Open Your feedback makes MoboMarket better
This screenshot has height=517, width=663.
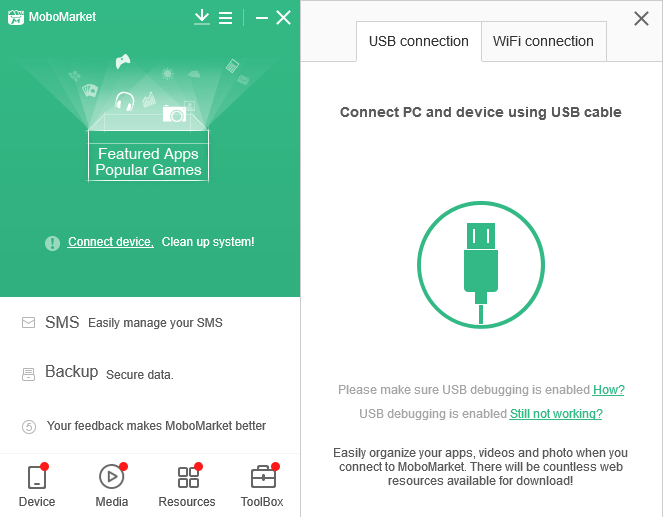tap(156, 426)
